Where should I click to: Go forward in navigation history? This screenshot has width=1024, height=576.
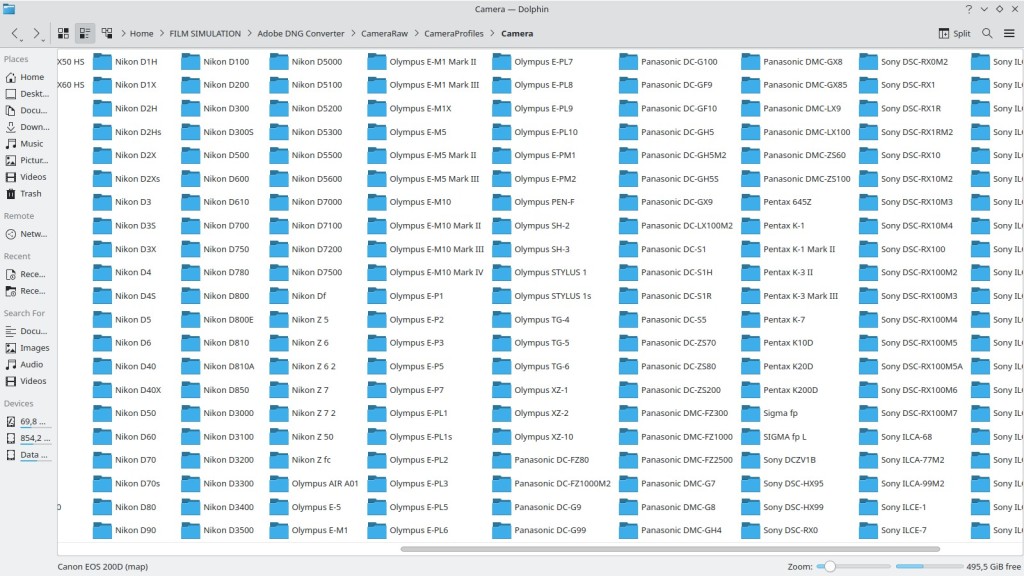click(37, 33)
